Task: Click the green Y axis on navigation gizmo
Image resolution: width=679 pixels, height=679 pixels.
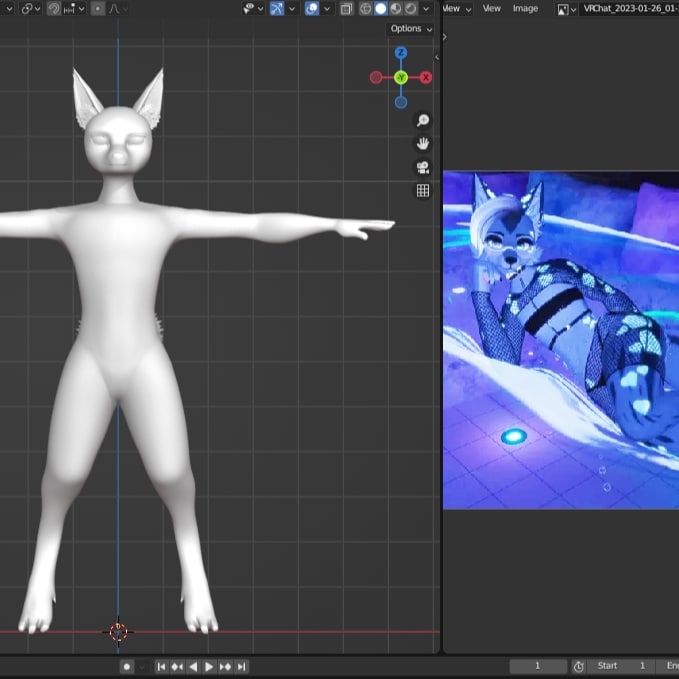Action: [x=401, y=78]
